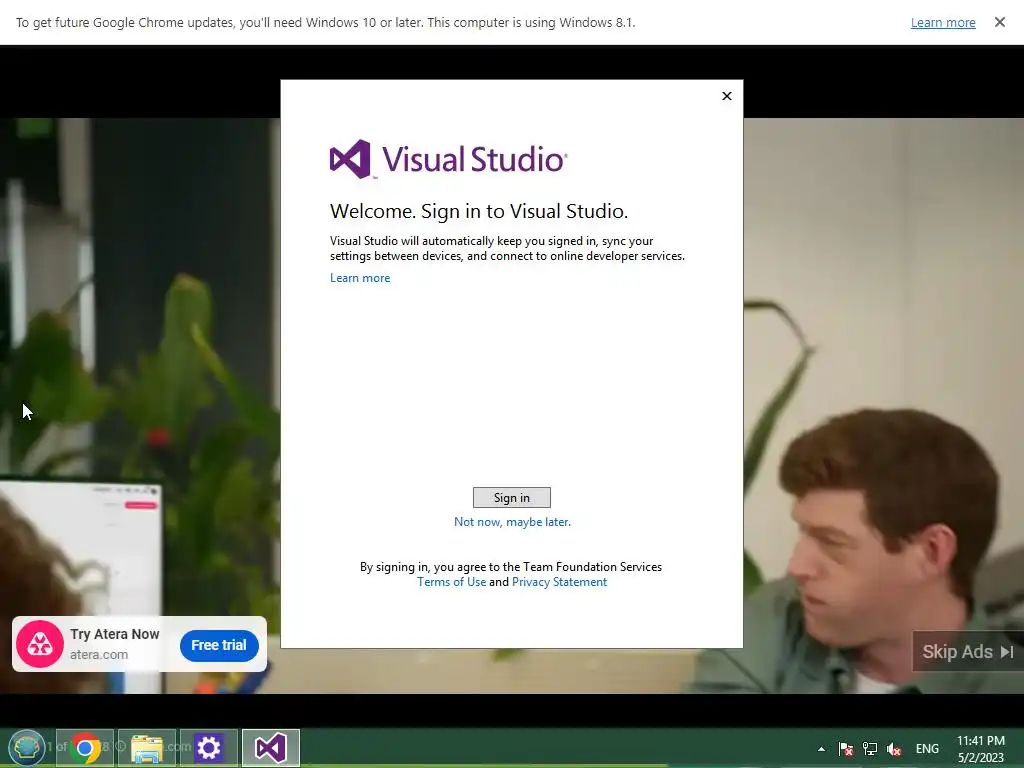Image resolution: width=1024 pixels, height=768 pixels.
Task: Close the Visual Studio sign-in dialog
Action: [x=727, y=96]
